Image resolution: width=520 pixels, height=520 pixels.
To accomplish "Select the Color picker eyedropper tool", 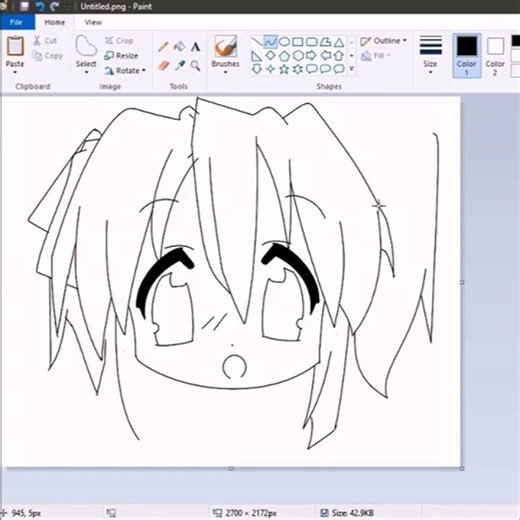I will coord(179,66).
